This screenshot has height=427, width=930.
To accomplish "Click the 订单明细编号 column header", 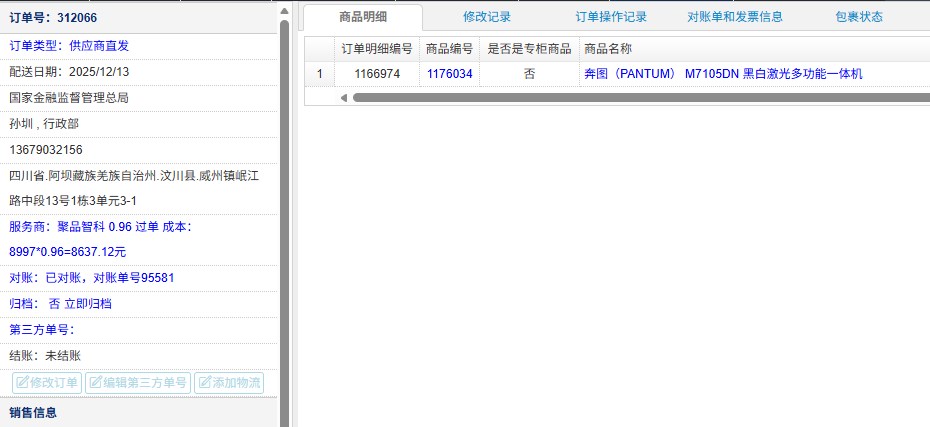I will click(x=376, y=49).
